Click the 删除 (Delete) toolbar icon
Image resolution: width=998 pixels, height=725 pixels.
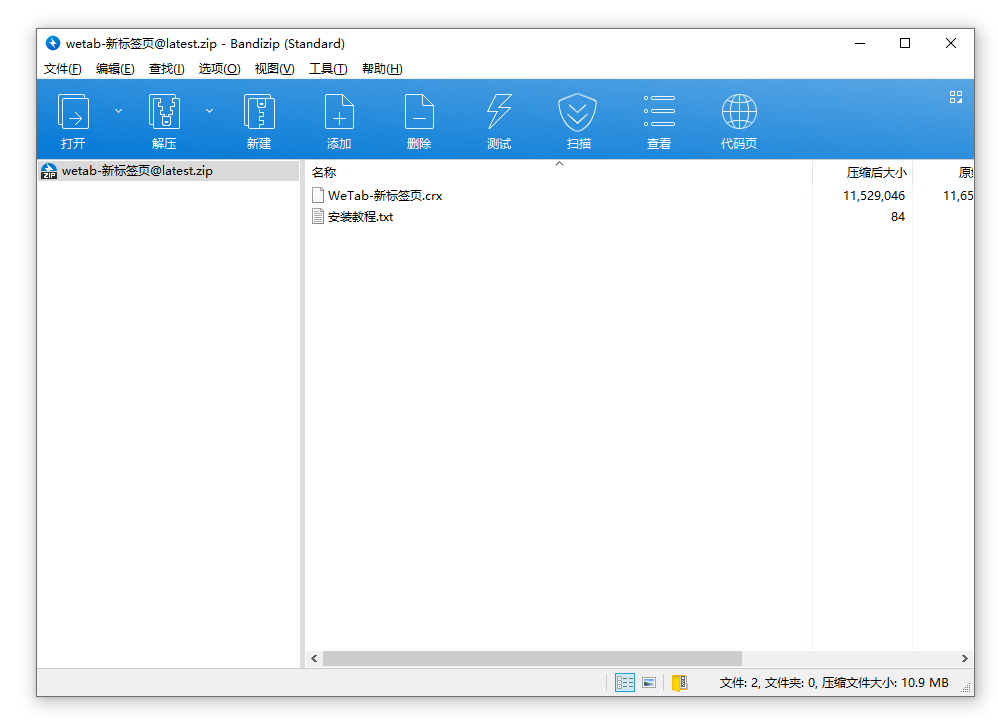point(419,112)
